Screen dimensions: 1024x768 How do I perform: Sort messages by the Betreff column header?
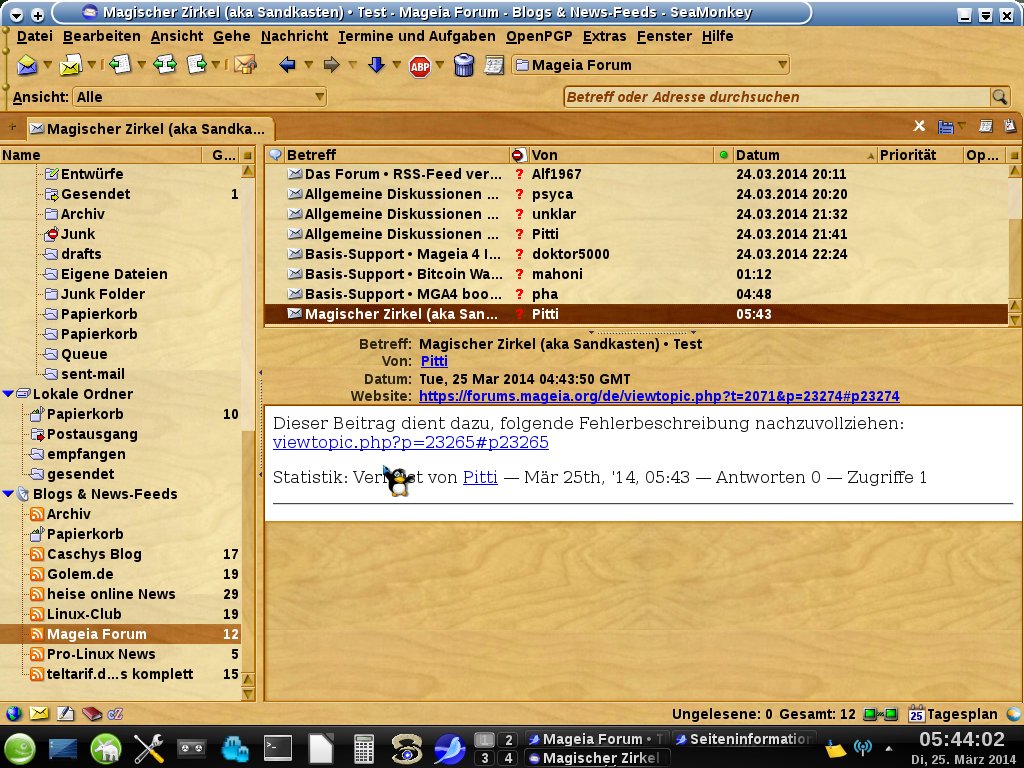tap(397, 155)
